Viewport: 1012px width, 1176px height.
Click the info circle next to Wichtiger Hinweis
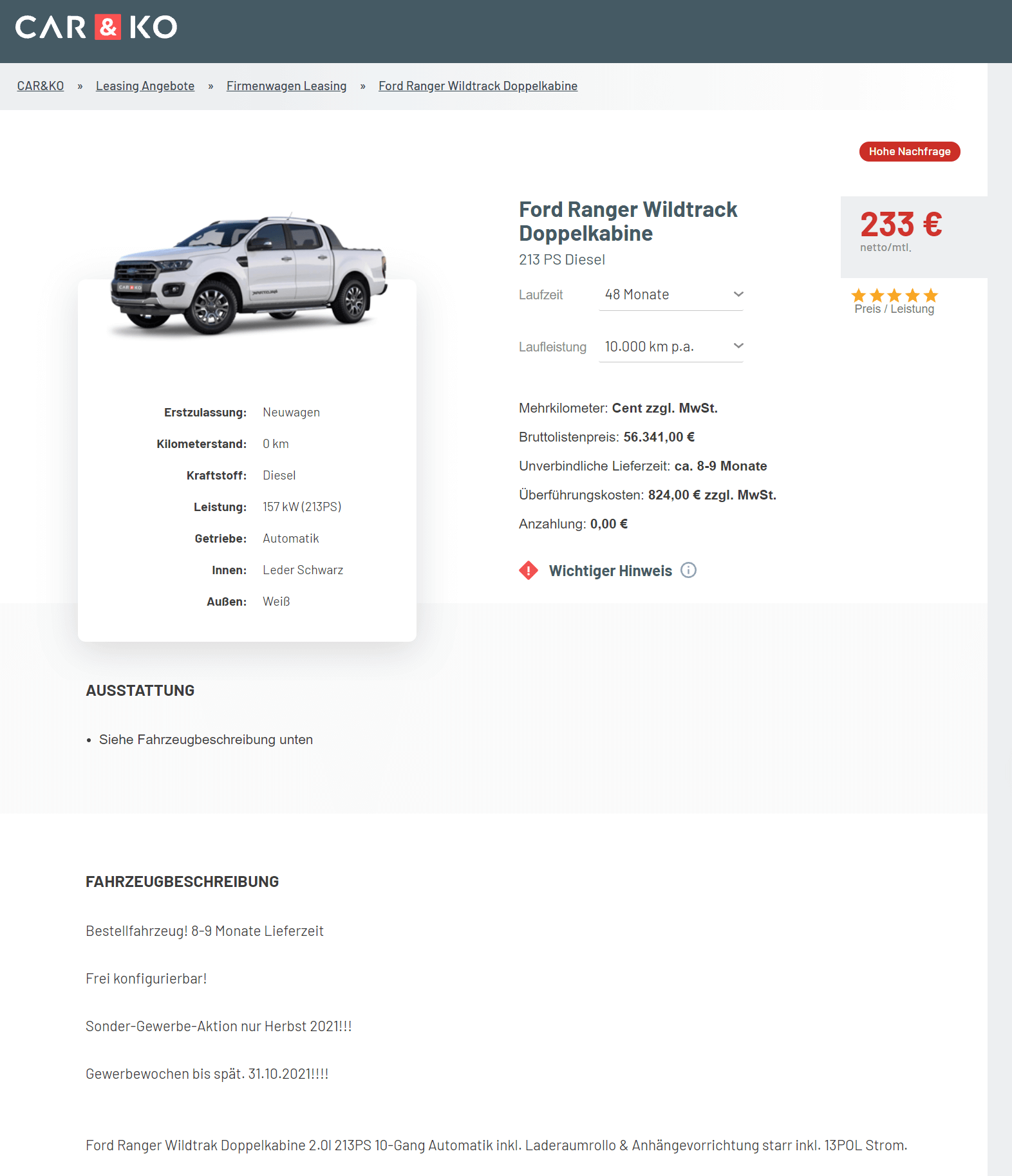pos(688,570)
